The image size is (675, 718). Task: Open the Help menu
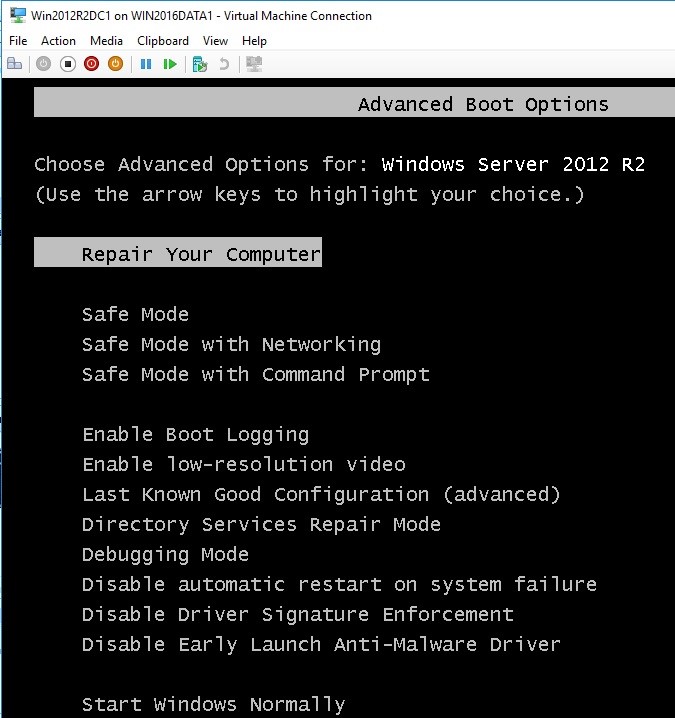coord(254,41)
